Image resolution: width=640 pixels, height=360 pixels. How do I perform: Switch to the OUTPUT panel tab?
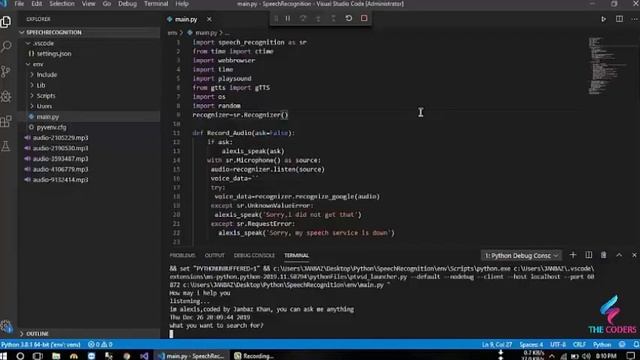pos(215,256)
